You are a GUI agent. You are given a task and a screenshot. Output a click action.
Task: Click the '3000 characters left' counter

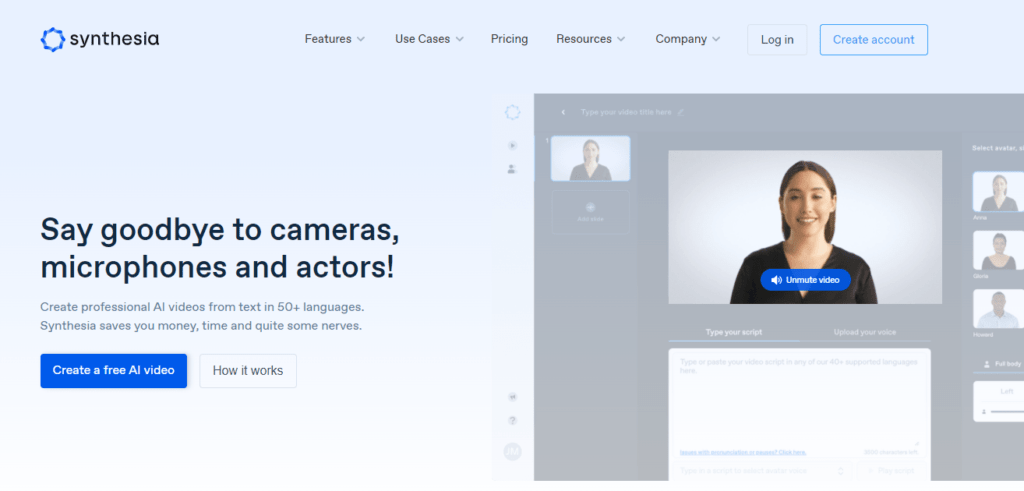[x=891, y=452]
